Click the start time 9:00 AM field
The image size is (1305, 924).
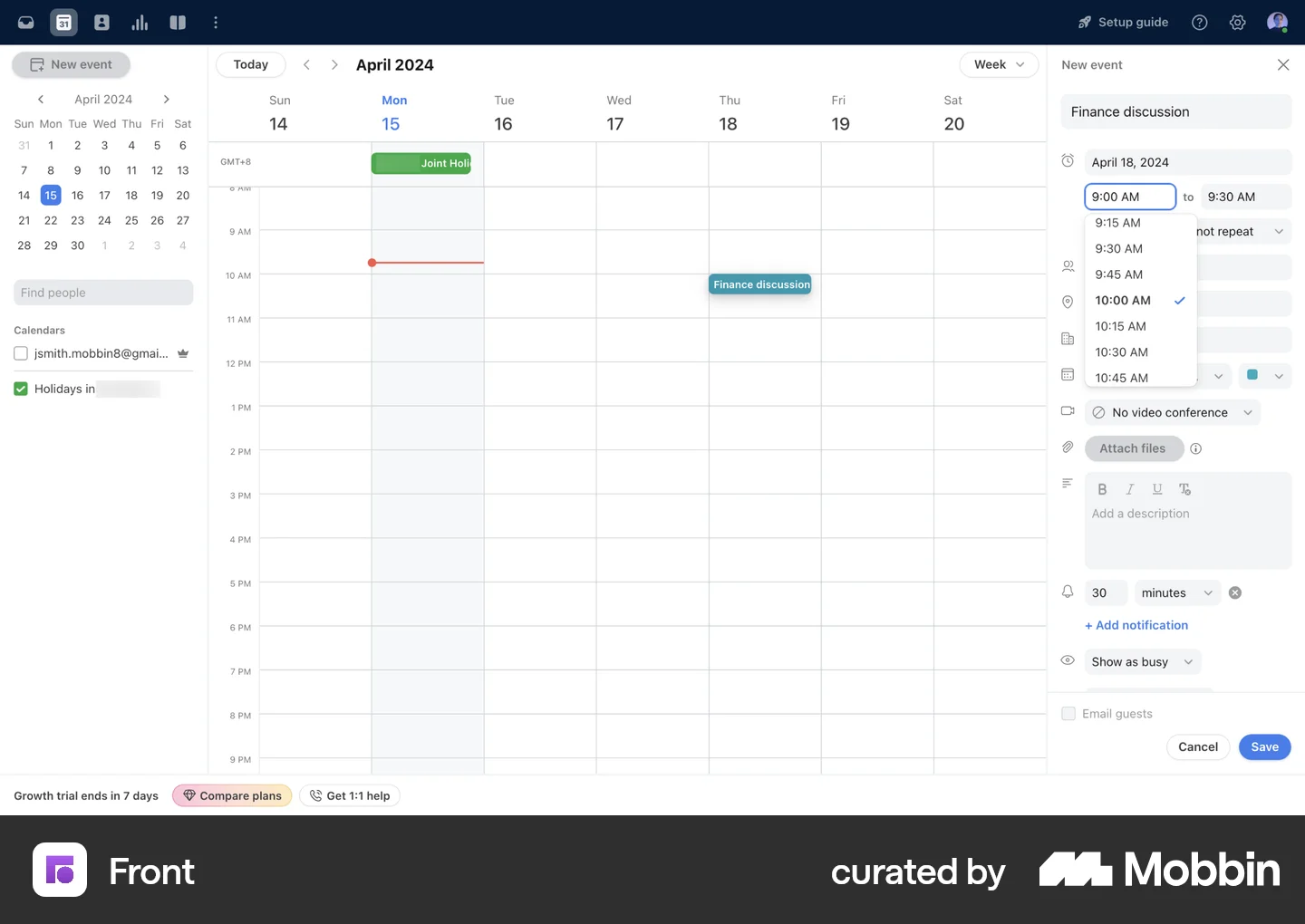pos(1130,197)
